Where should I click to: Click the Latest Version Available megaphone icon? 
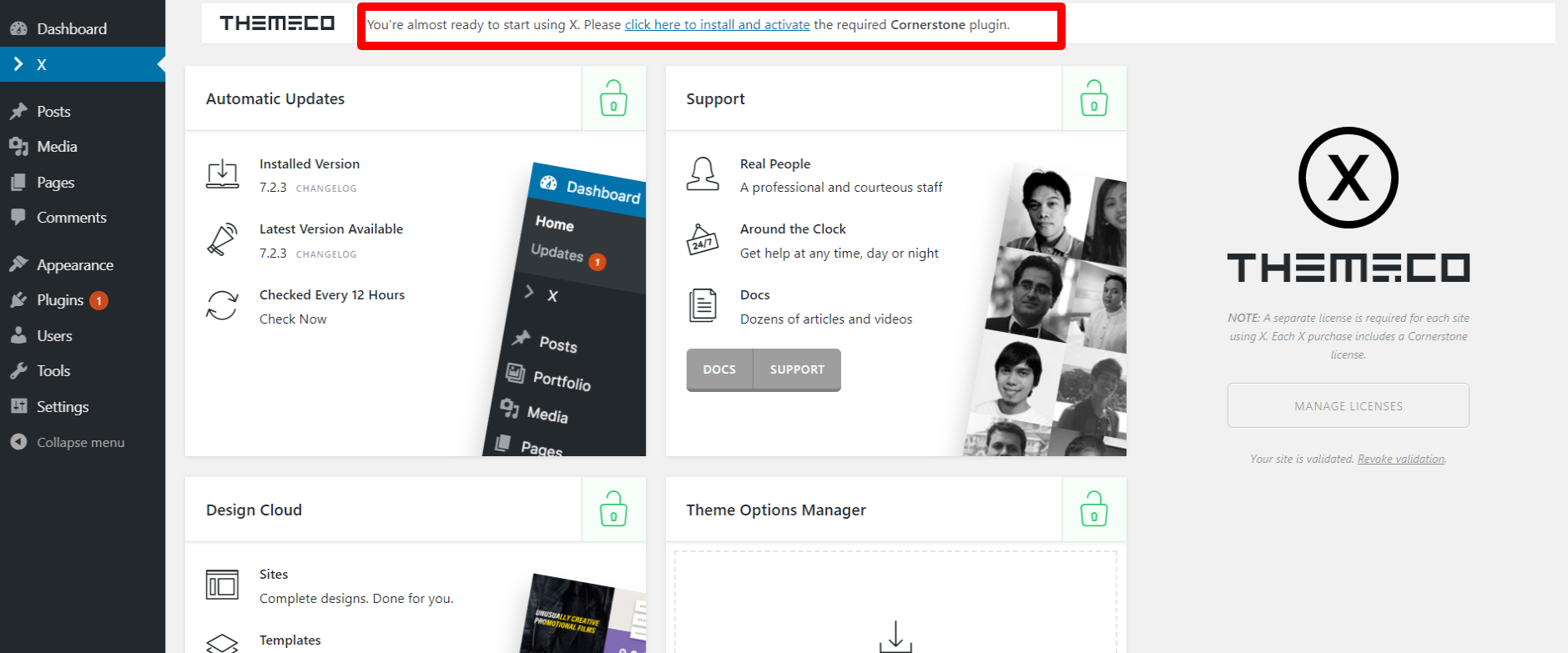[222, 239]
